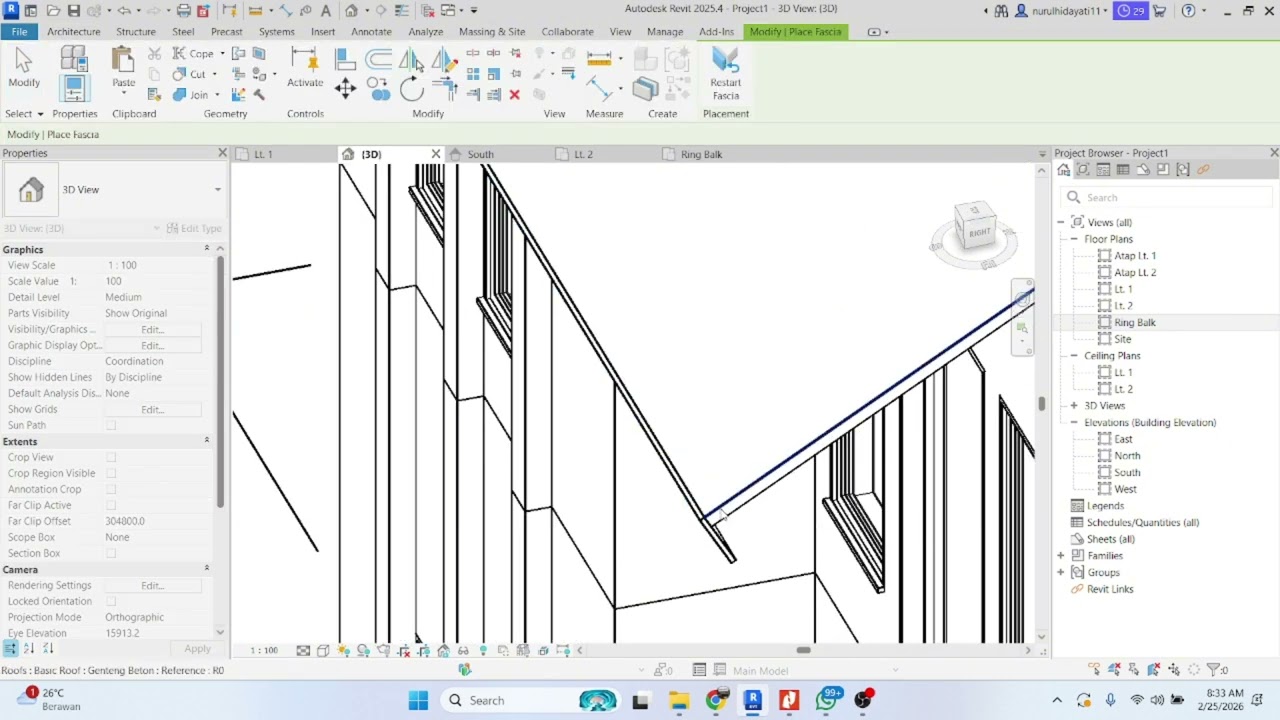The height and width of the screenshot is (720, 1280).
Task: Collapse the Graphics properties section
Action: click(x=207, y=248)
